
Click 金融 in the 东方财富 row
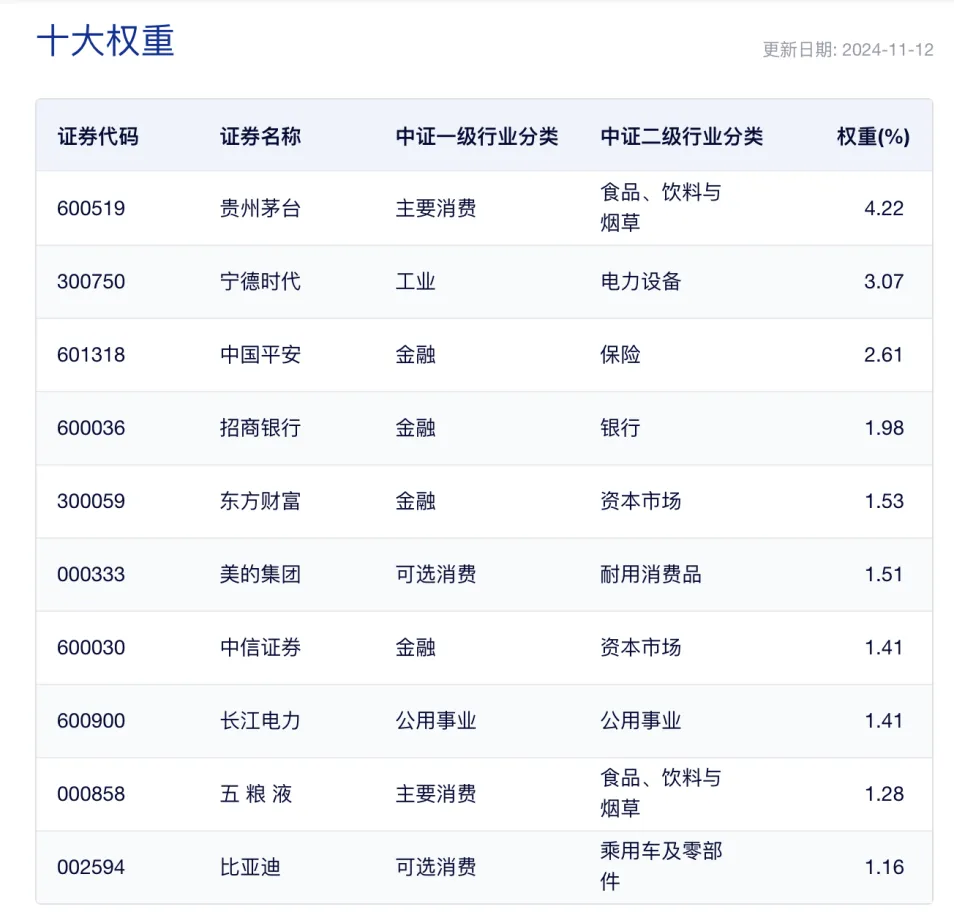[416, 501]
